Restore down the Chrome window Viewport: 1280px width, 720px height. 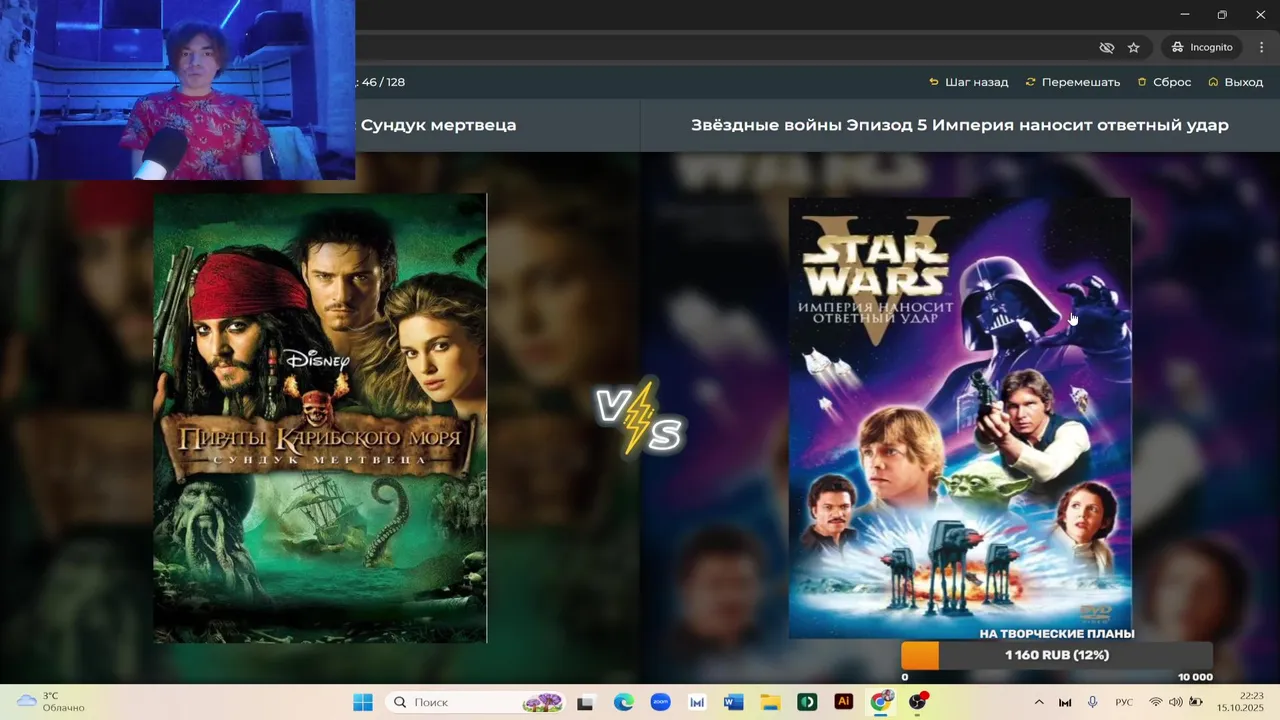[1222, 14]
